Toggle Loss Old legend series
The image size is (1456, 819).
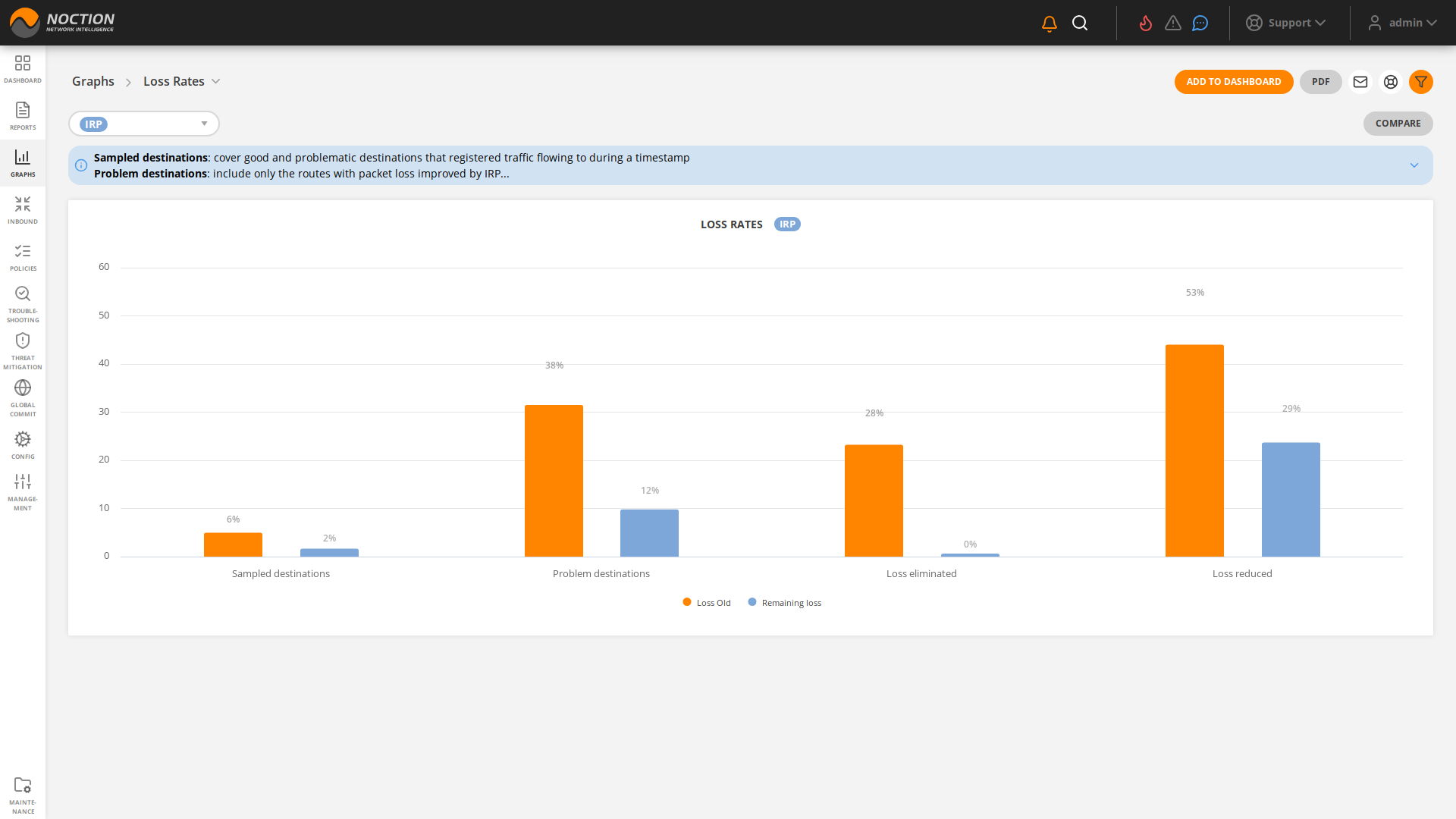pos(707,603)
